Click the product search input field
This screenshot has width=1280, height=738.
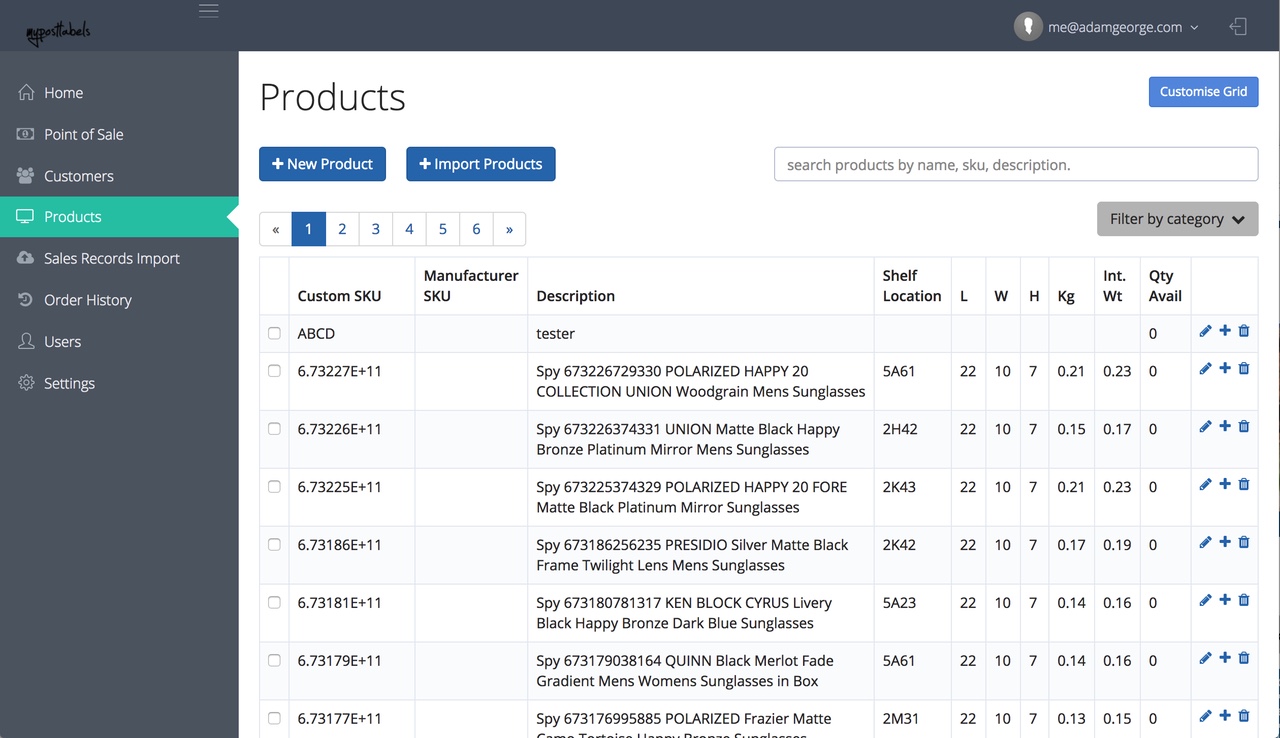tap(1015, 164)
